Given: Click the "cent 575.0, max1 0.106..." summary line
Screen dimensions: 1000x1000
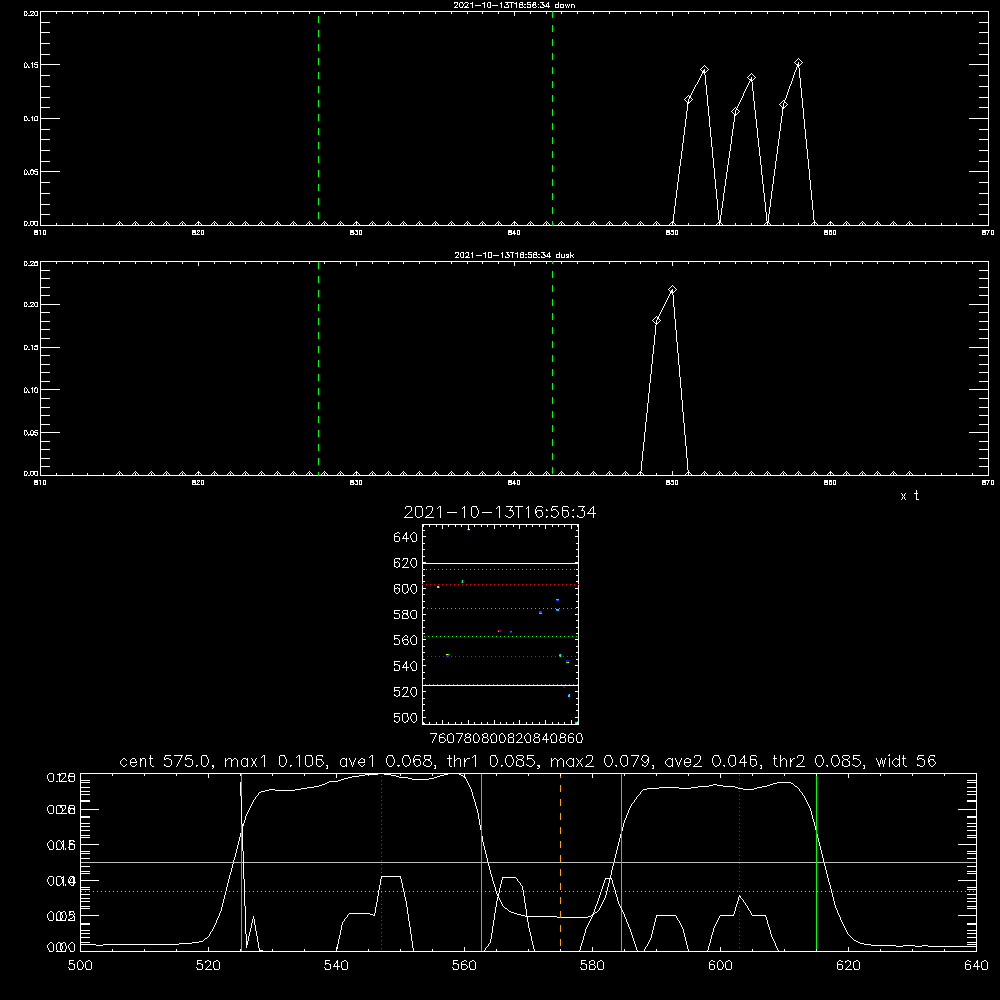Looking at the screenshot, I should 527,761.
